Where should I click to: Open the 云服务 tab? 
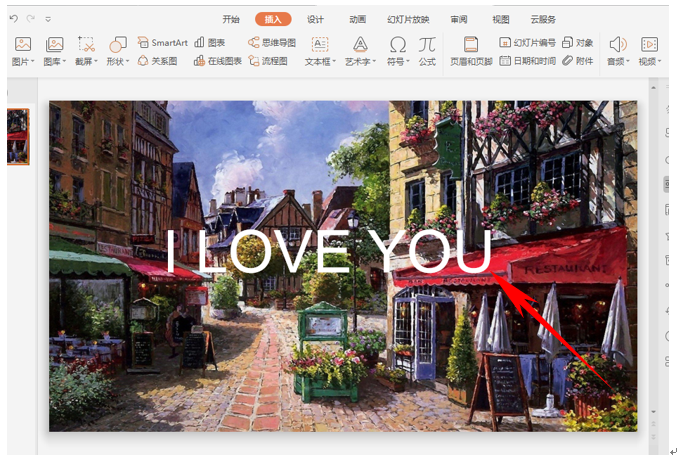pos(543,19)
